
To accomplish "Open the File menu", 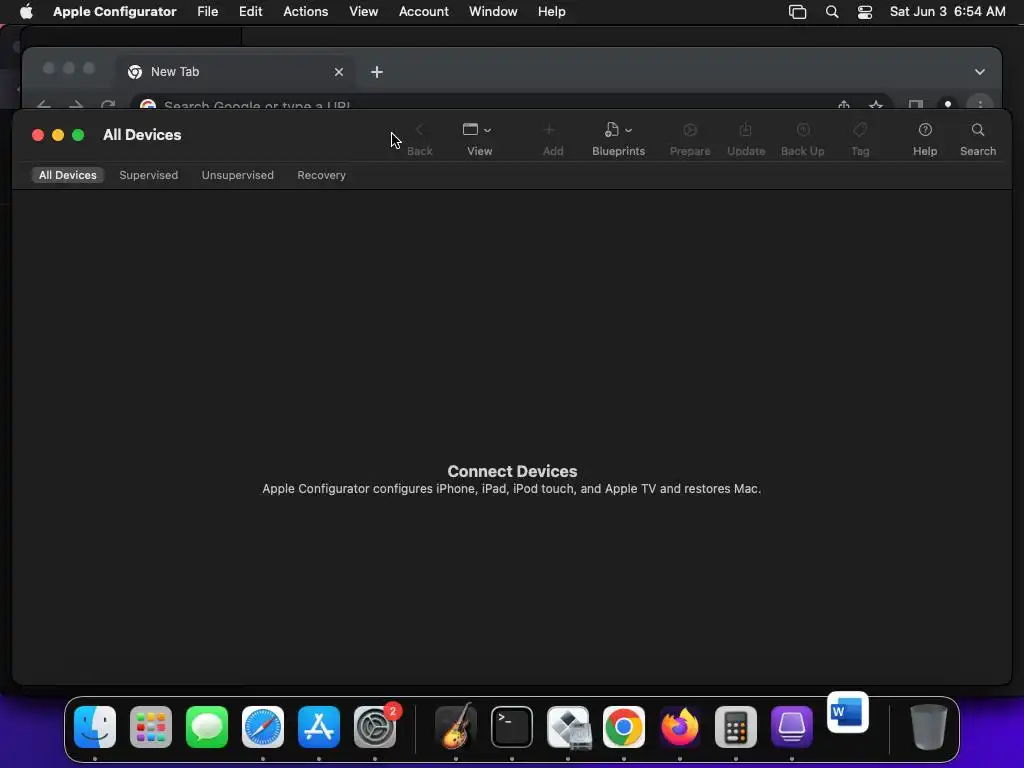I will [x=208, y=12].
